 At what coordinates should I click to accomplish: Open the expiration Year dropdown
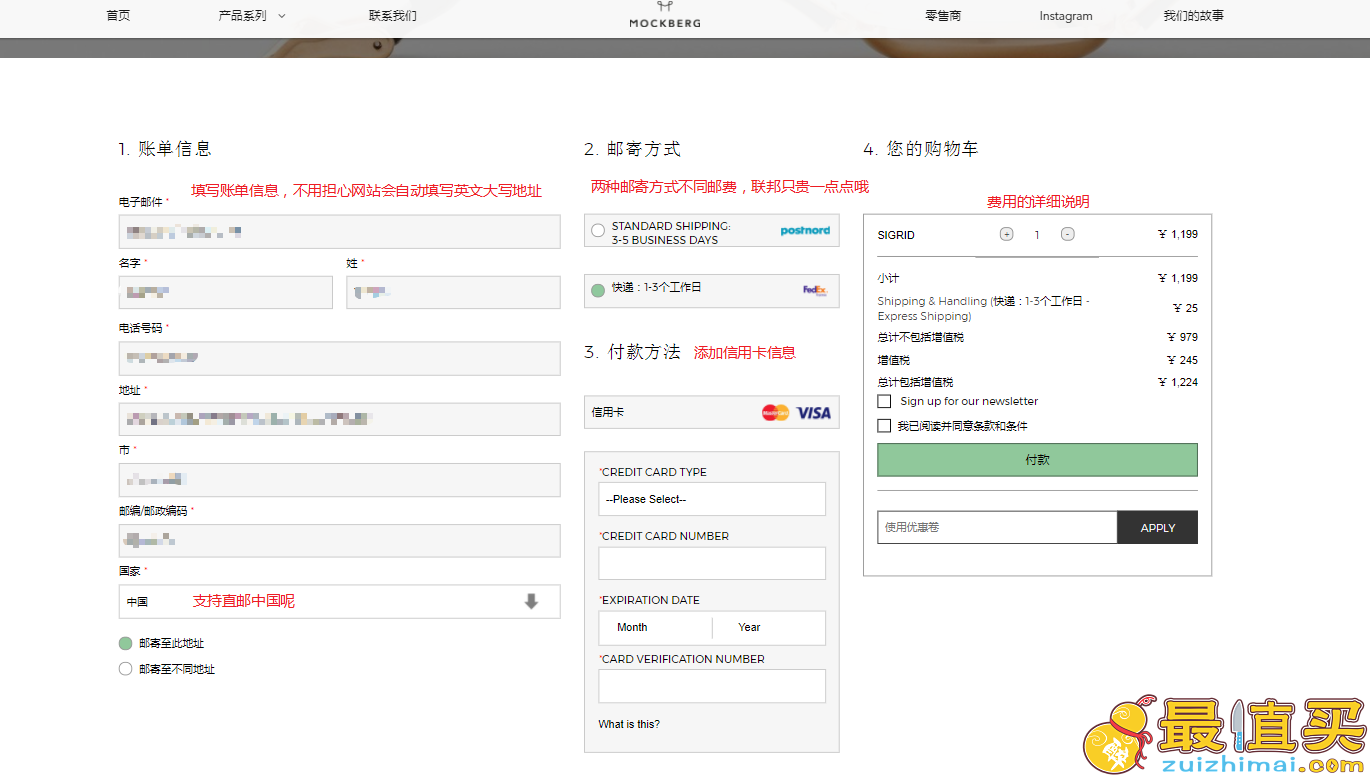click(x=769, y=628)
